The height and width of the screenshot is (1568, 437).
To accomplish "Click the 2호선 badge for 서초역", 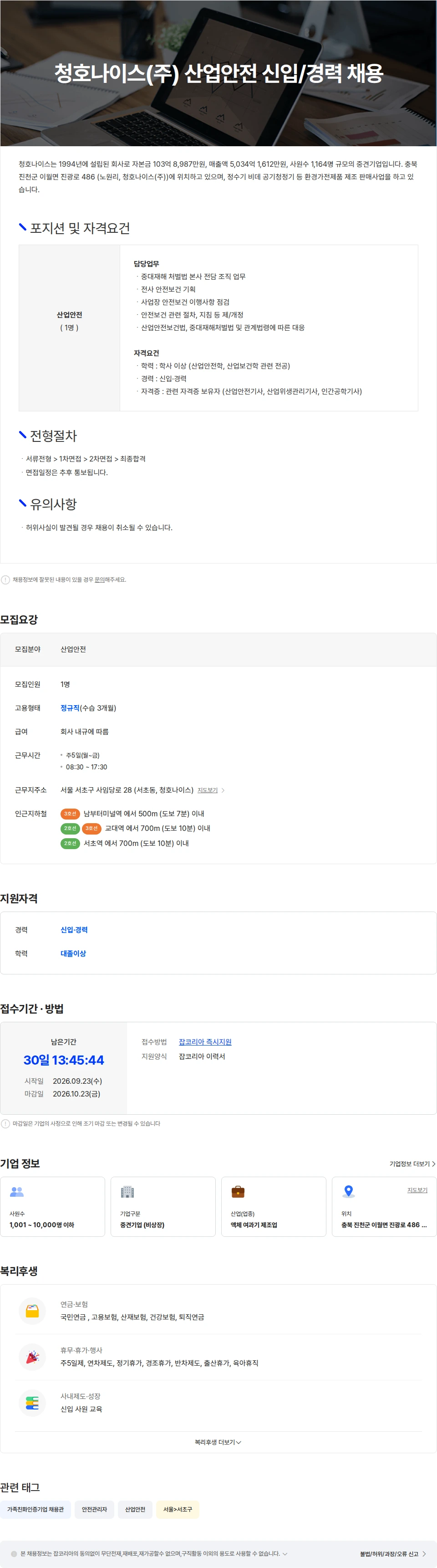I will [x=70, y=843].
